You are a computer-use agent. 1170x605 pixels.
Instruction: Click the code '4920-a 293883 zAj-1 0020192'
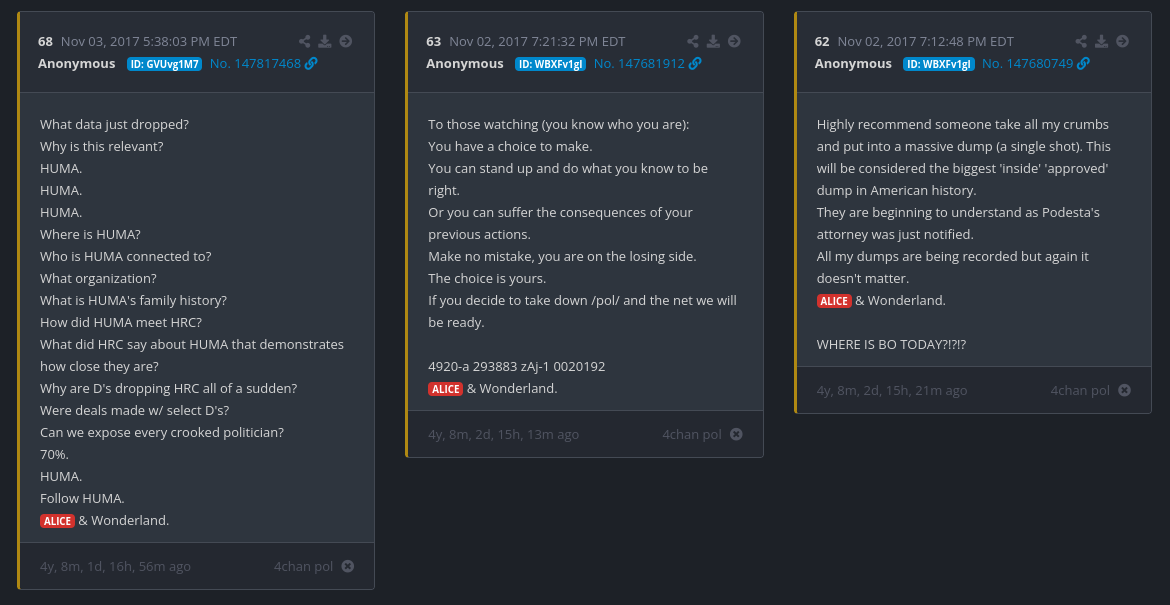click(x=517, y=366)
